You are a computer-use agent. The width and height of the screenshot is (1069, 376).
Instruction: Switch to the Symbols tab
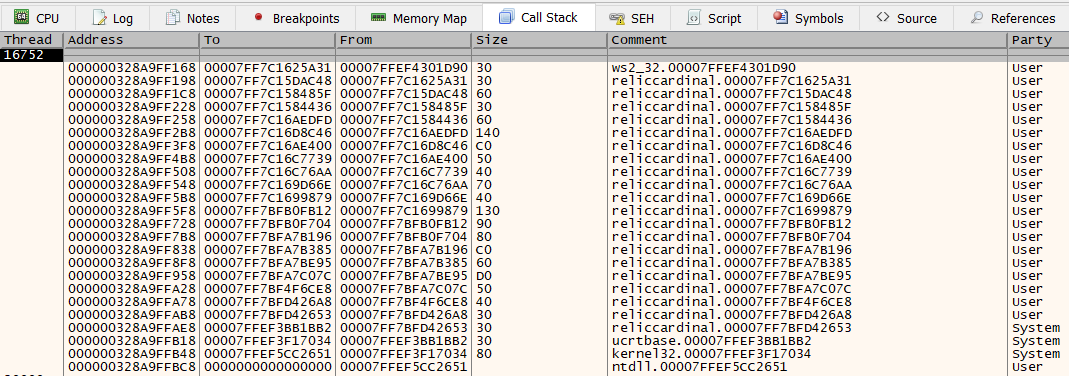tap(809, 18)
